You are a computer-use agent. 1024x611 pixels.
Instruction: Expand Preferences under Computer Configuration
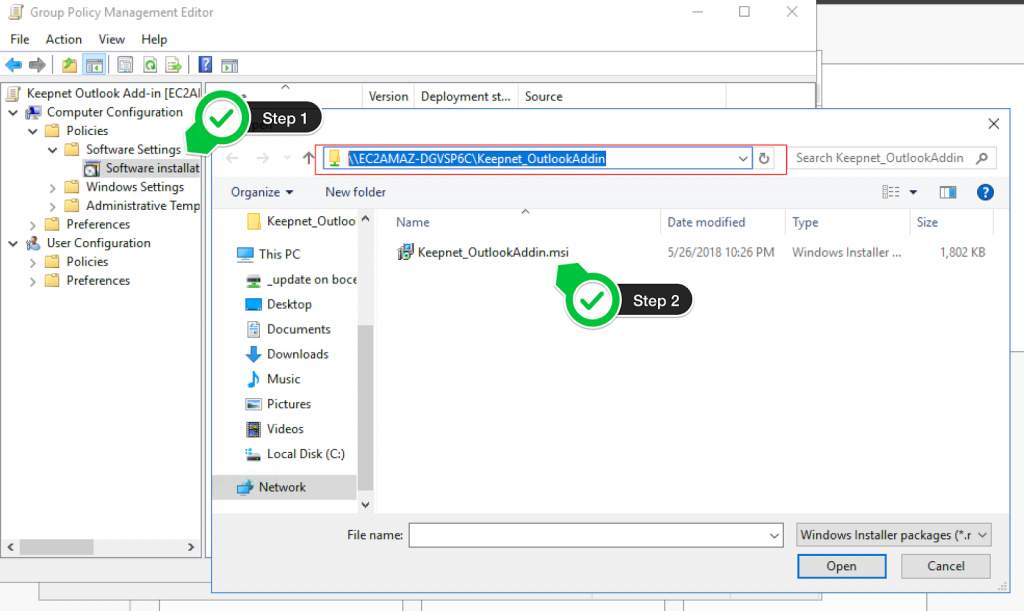[33, 225]
